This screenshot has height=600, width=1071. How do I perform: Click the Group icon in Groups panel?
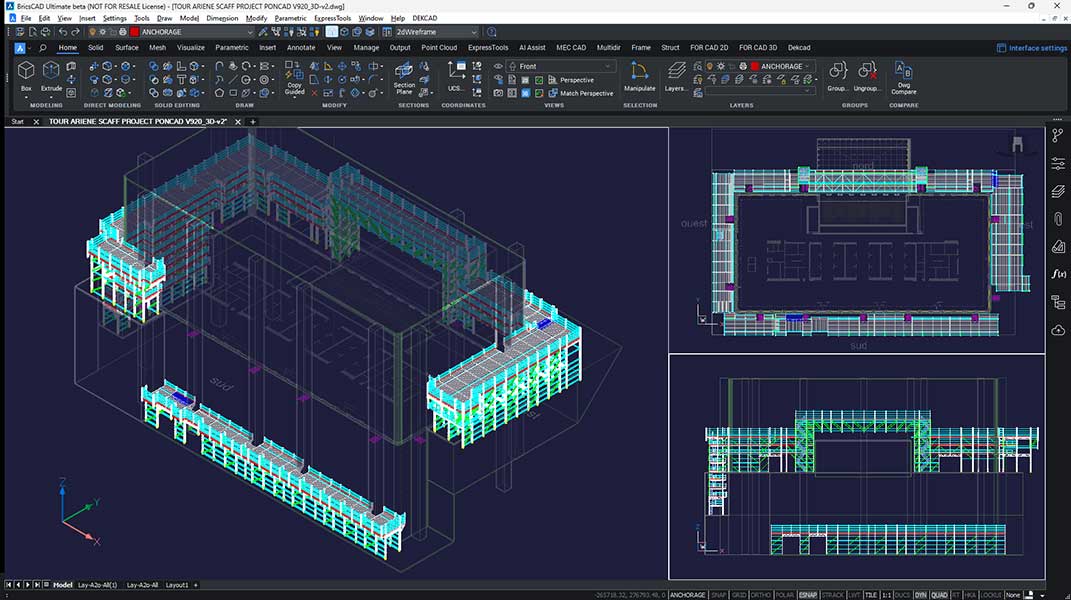tap(837, 71)
